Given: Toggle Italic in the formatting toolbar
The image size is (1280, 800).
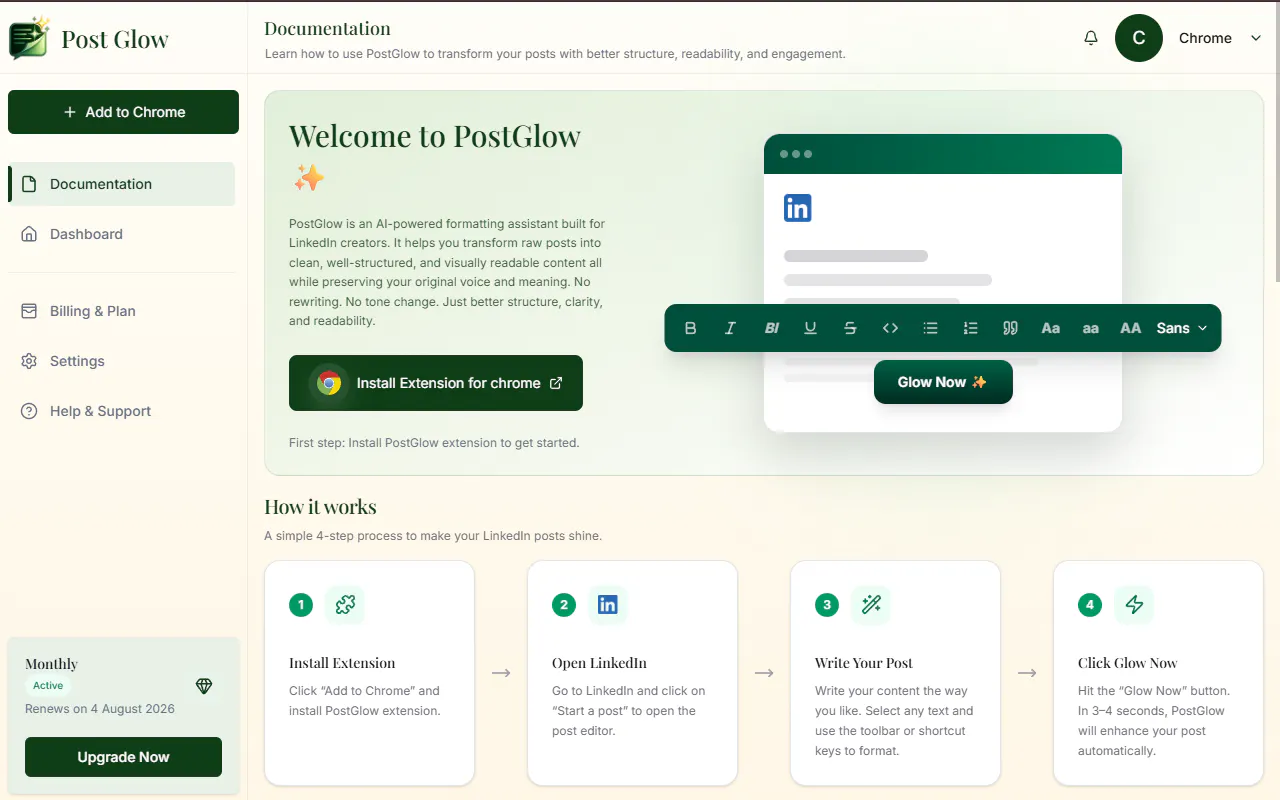Looking at the screenshot, I should click(x=730, y=328).
